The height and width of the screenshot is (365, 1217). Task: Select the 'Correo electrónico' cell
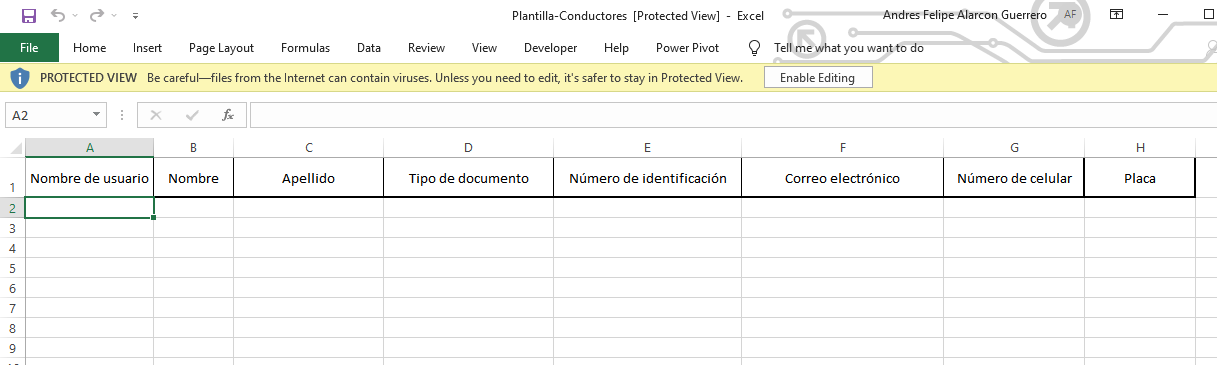[842, 178]
